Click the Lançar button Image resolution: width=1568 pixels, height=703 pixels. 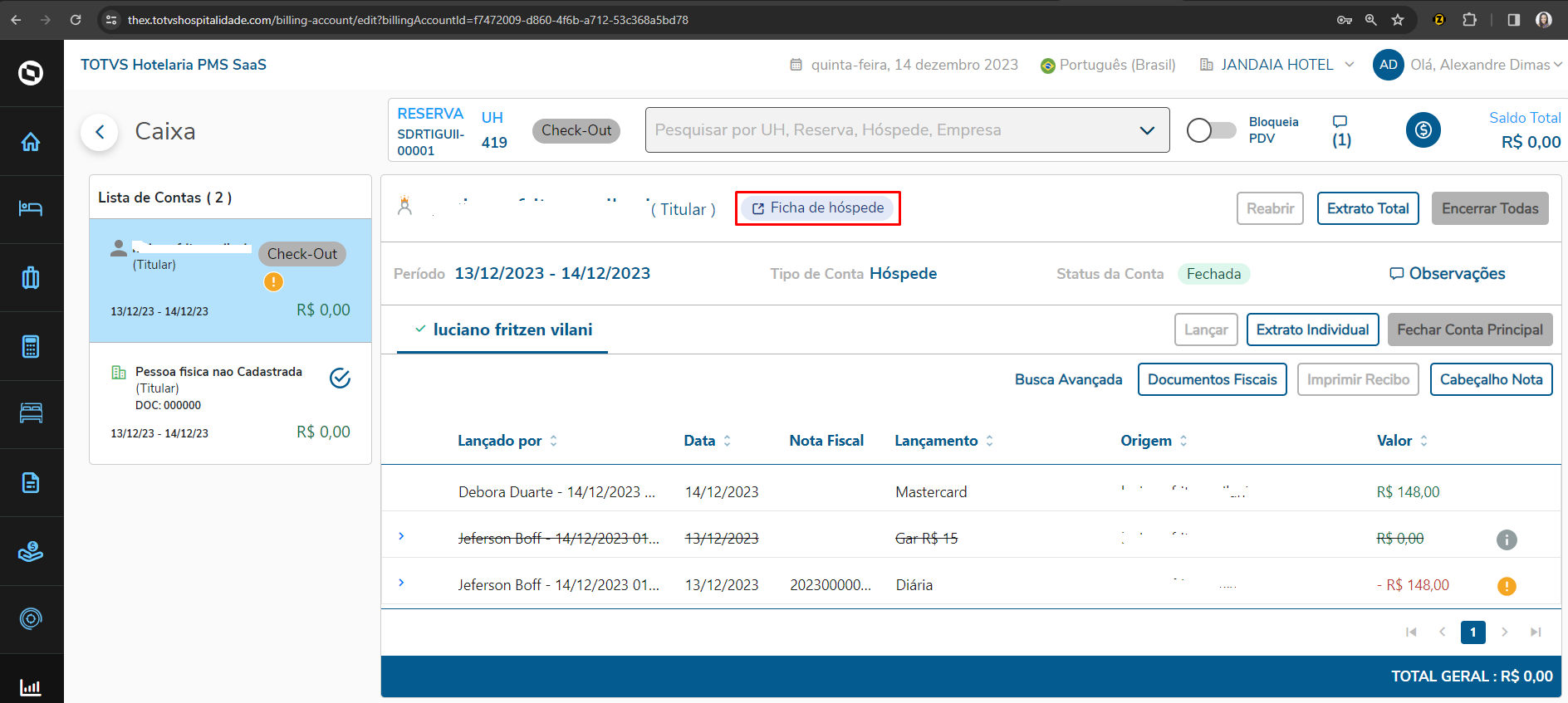point(1206,330)
